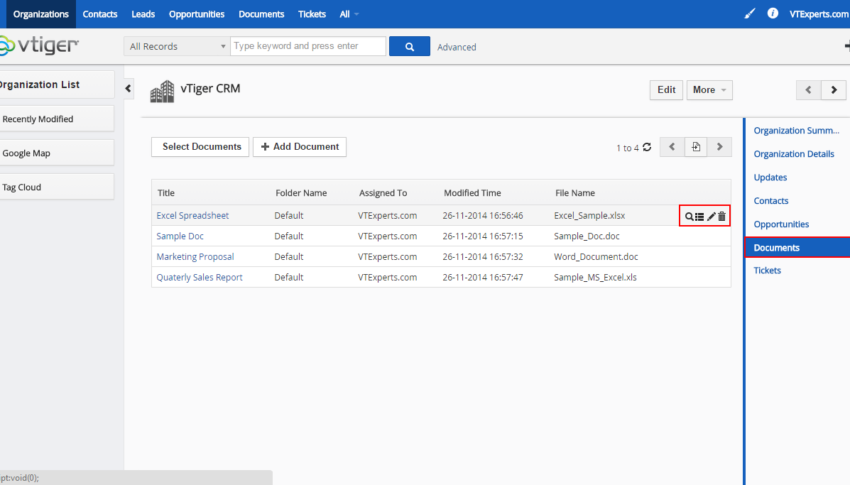The width and height of the screenshot is (850, 485).
Task: Open the Marketing Proposal document link
Action: (x=195, y=257)
